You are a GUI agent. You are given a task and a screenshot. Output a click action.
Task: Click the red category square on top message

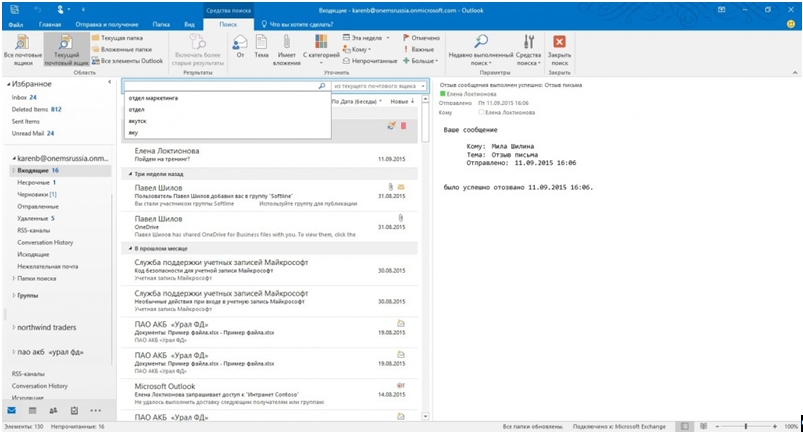click(404, 126)
